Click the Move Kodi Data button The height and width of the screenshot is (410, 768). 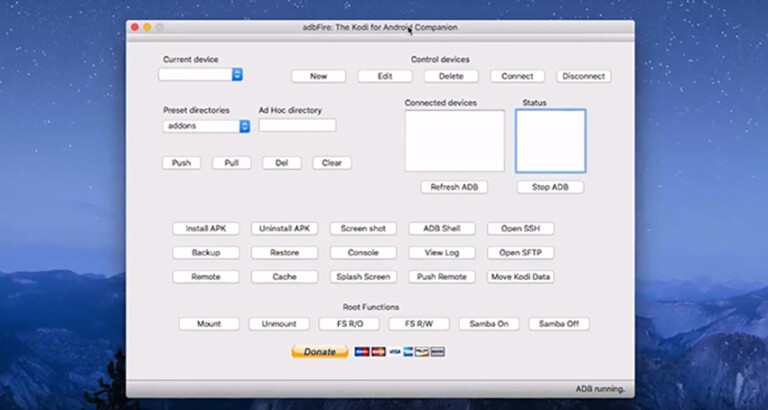[521, 277]
